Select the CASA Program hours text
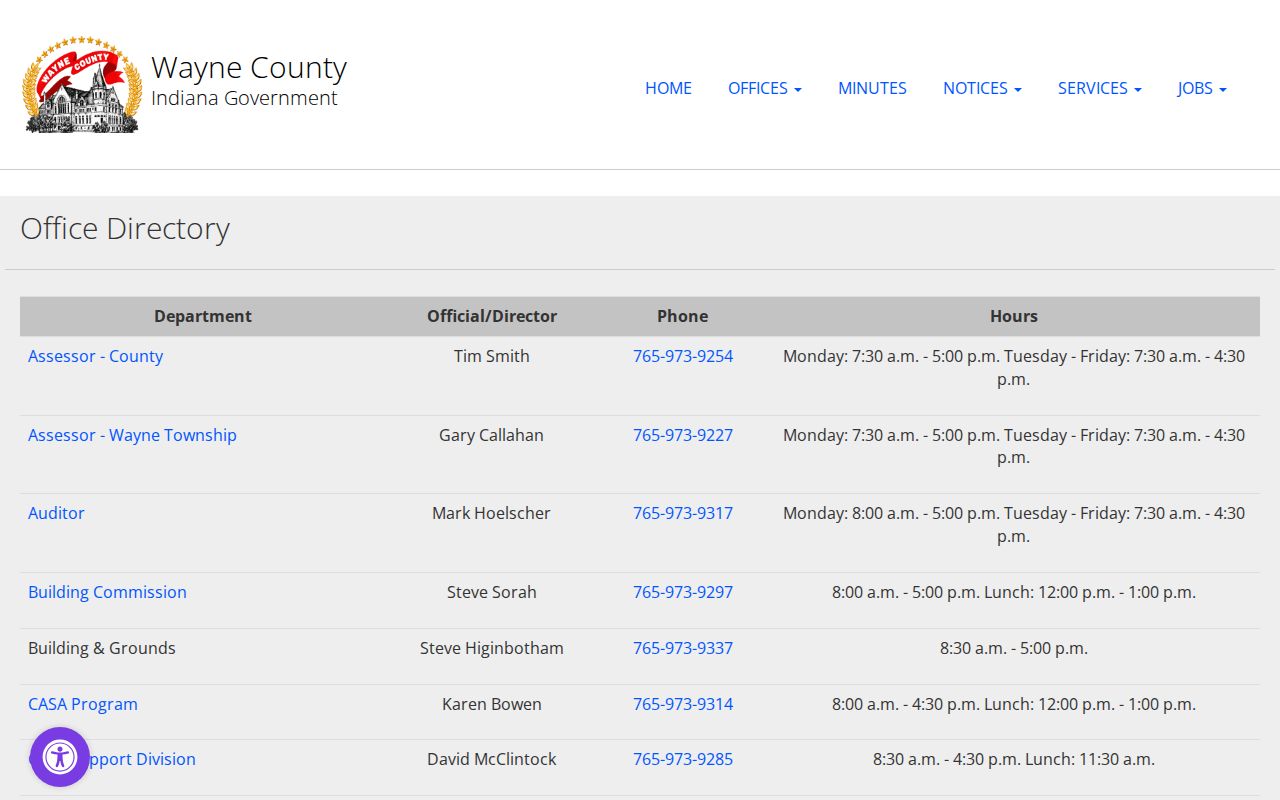This screenshot has width=1280, height=800. (x=1014, y=704)
